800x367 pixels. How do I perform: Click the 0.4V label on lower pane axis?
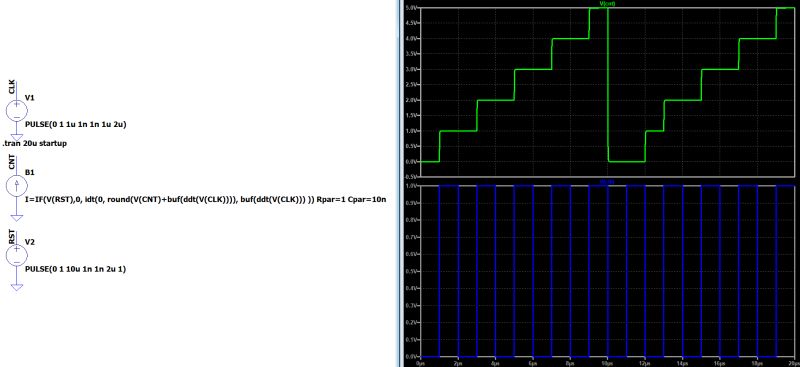click(411, 288)
